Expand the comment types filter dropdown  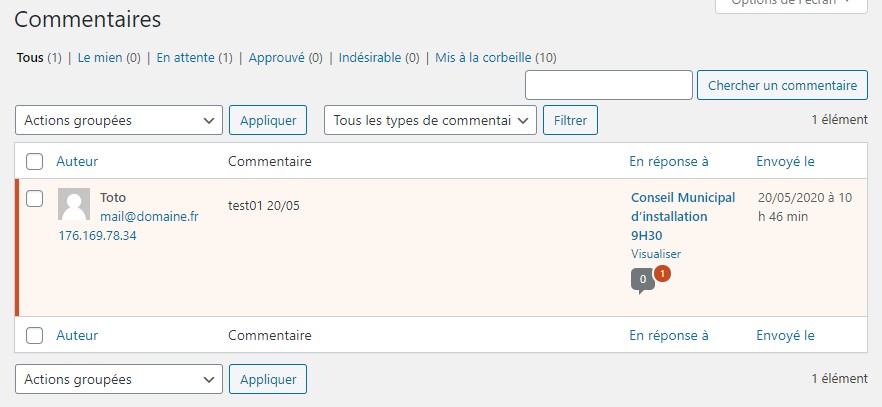point(430,121)
